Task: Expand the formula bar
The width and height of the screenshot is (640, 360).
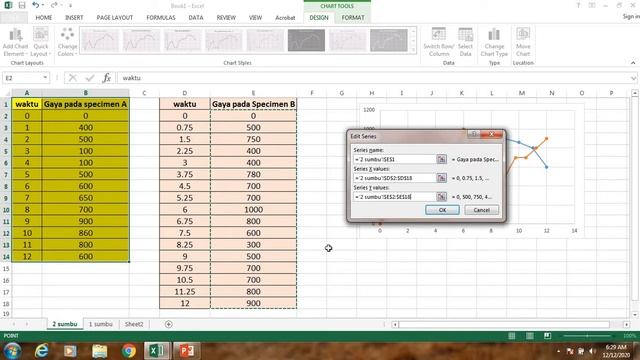Action: pyautogui.click(x=633, y=78)
